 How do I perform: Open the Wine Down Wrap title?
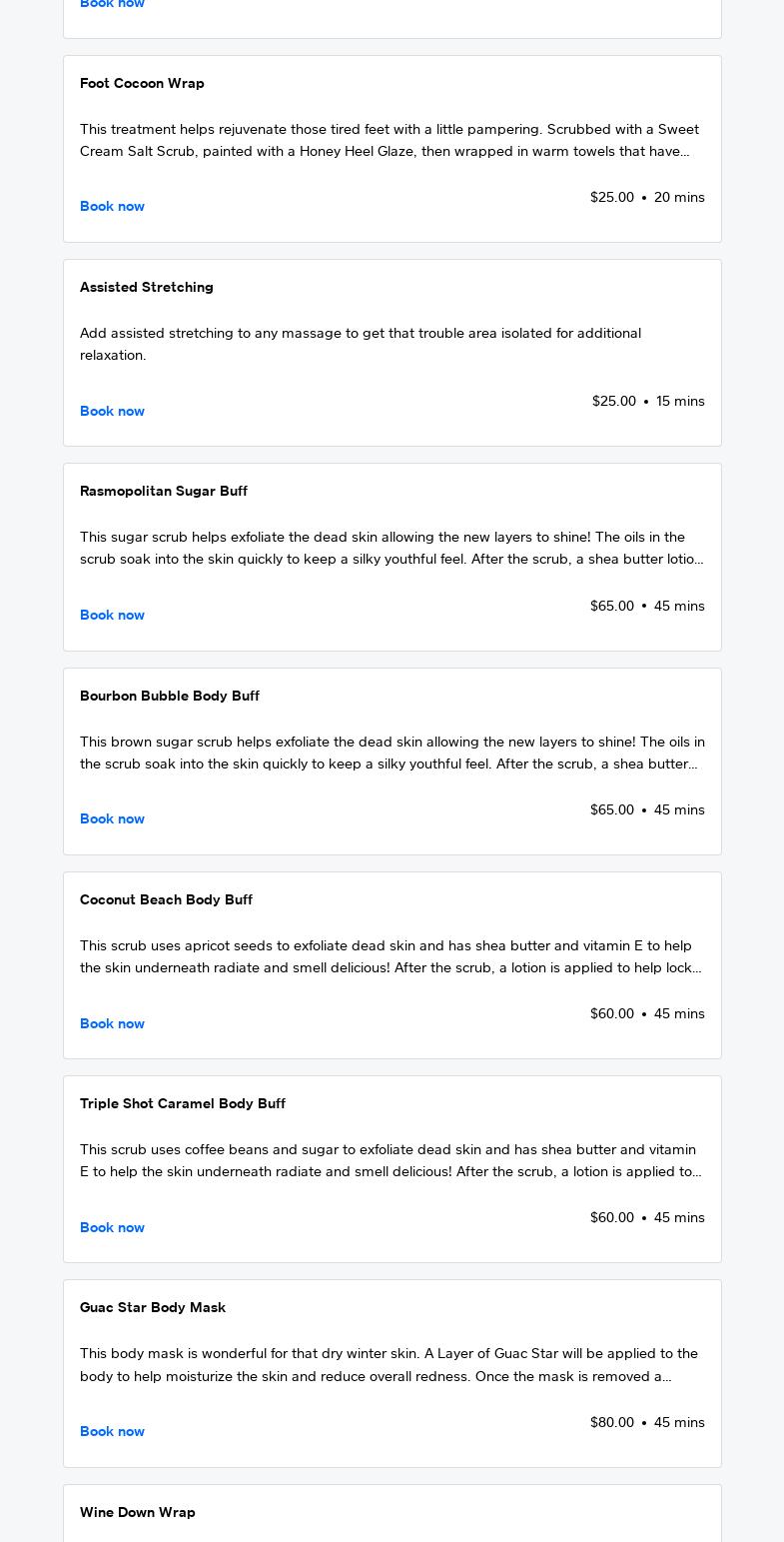(137, 1512)
